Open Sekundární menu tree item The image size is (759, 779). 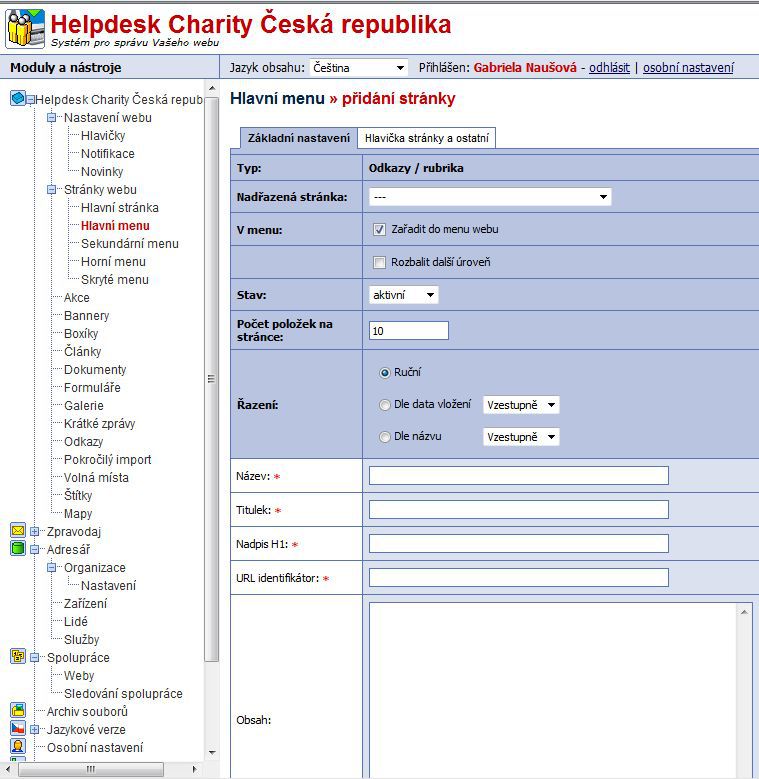click(x=130, y=243)
